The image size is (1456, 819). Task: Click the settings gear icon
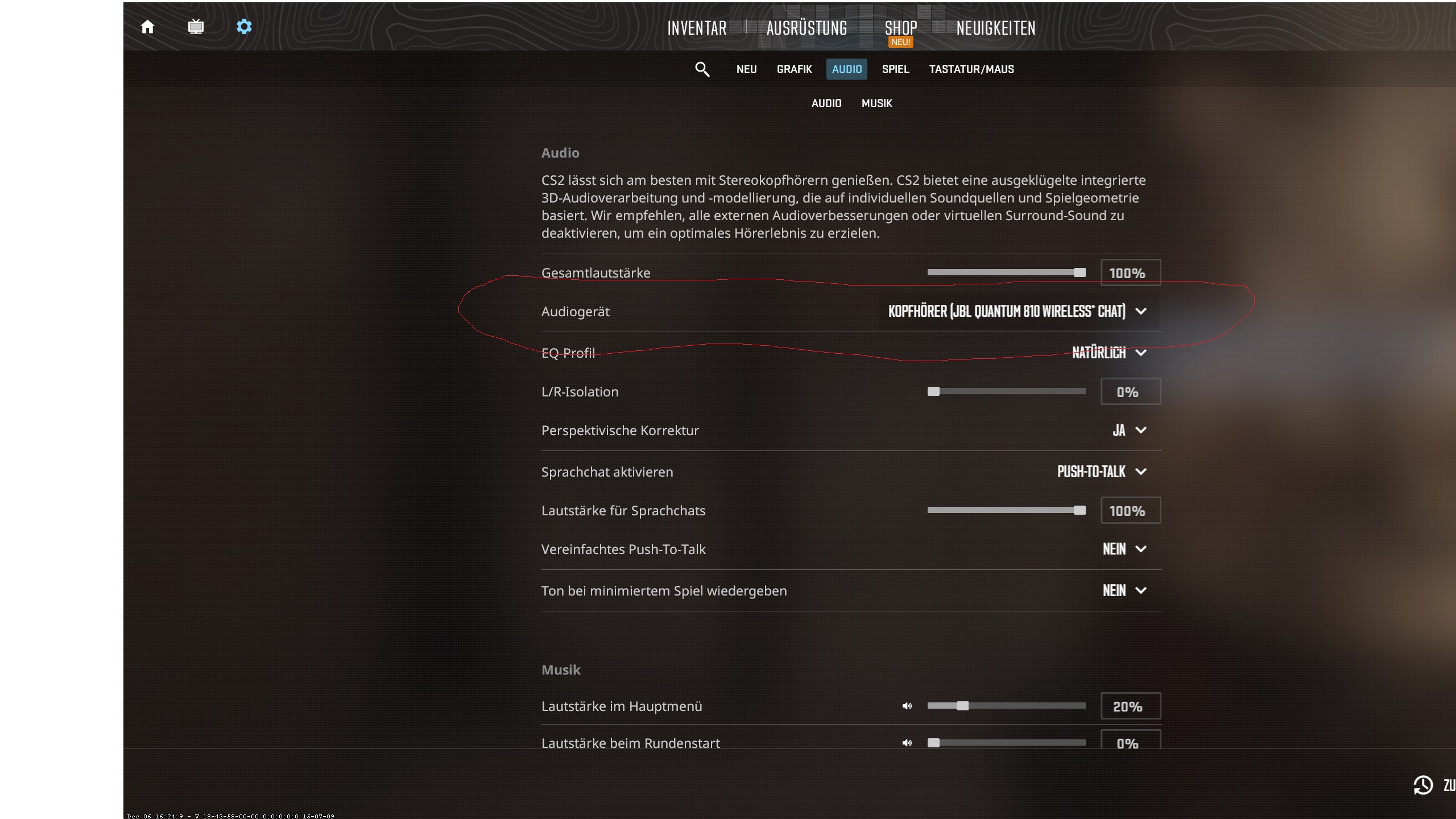pos(244,27)
